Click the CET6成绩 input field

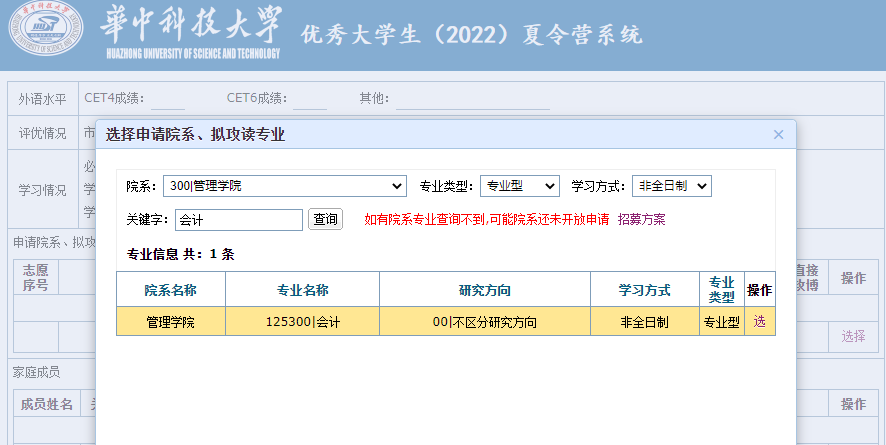point(310,99)
